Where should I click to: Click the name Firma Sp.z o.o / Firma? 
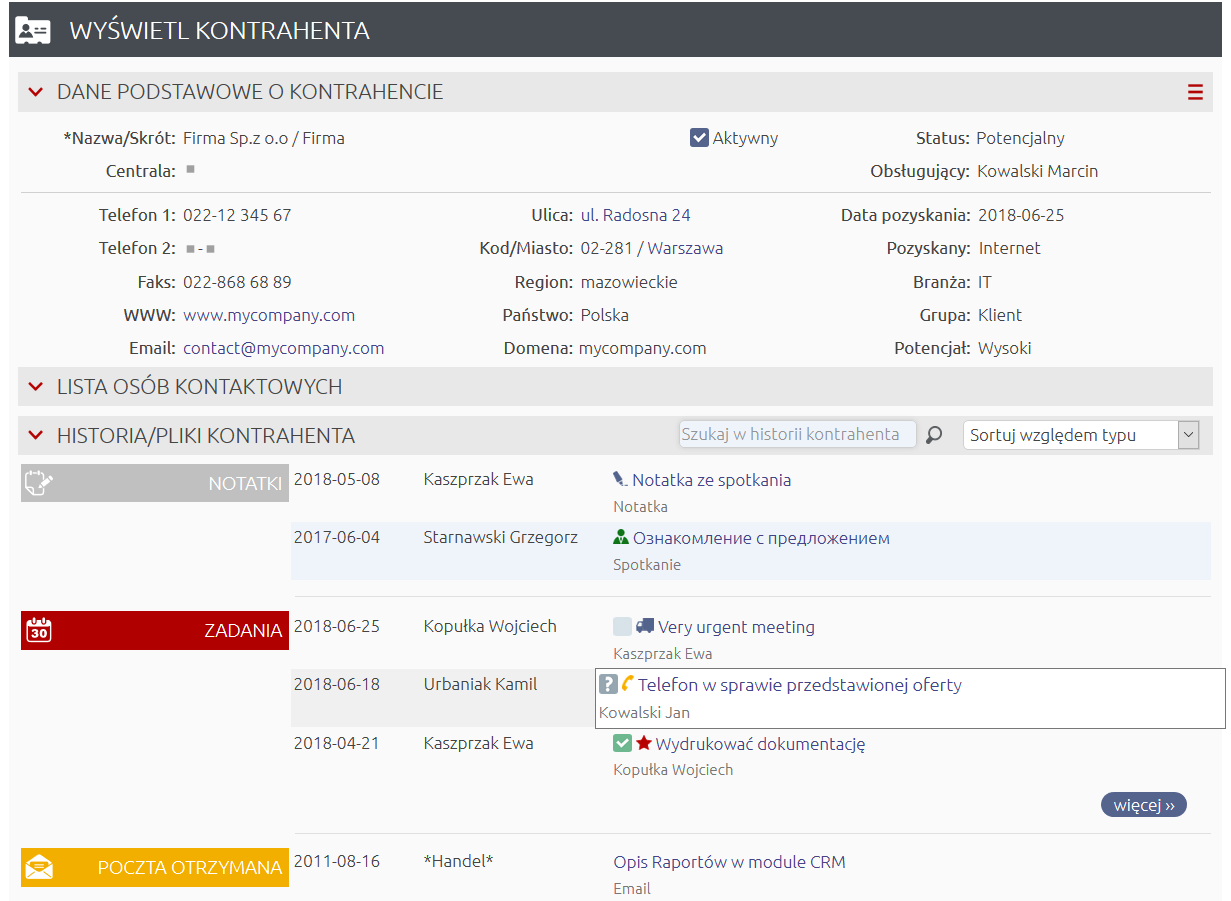click(x=264, y=138)
